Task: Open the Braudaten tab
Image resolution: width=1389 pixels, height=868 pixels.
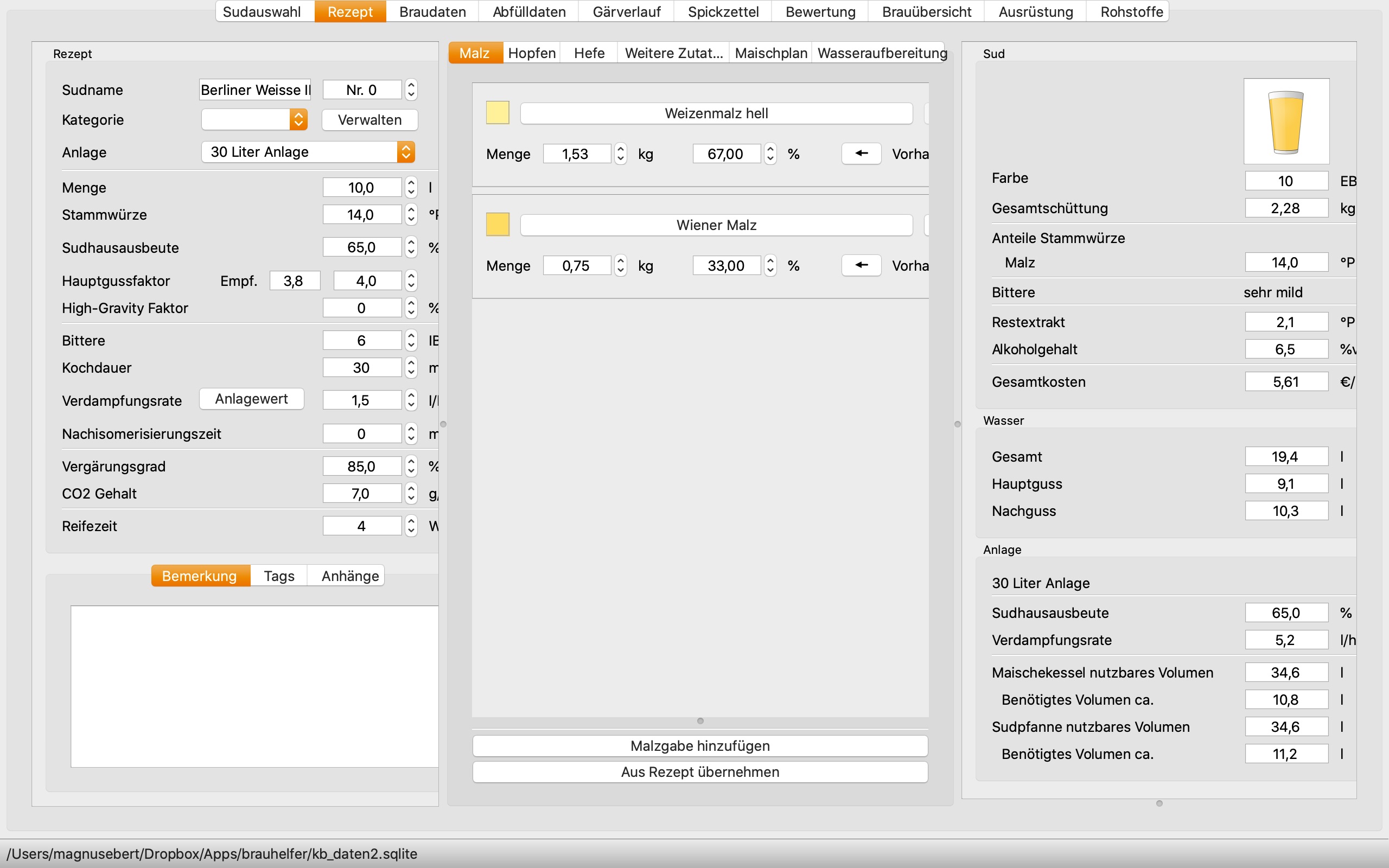Action: (432, 11)
